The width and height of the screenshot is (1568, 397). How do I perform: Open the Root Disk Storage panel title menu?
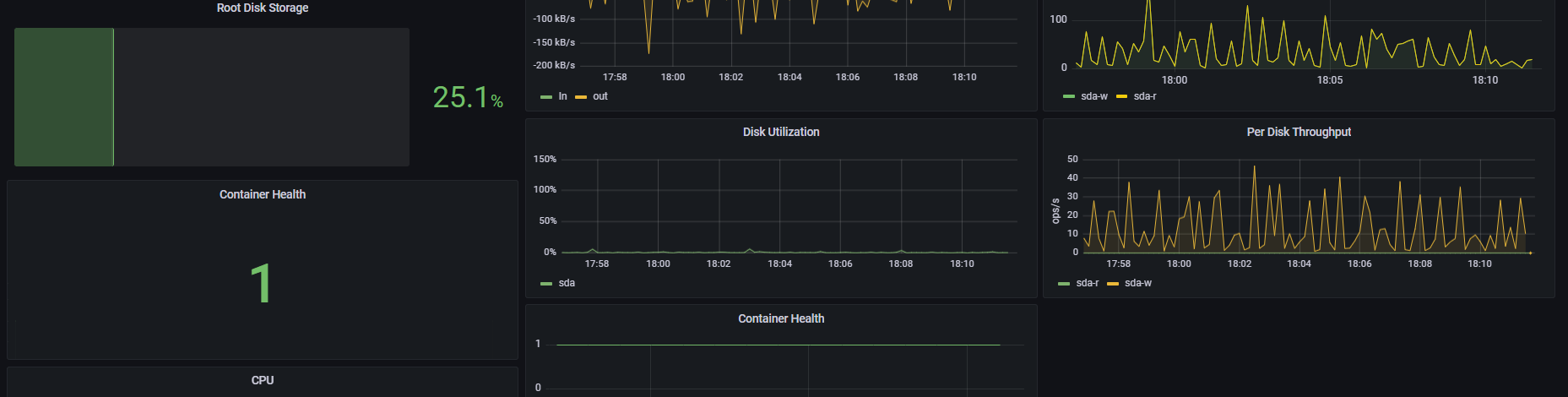pyautogui.click(x=263, y=8)
